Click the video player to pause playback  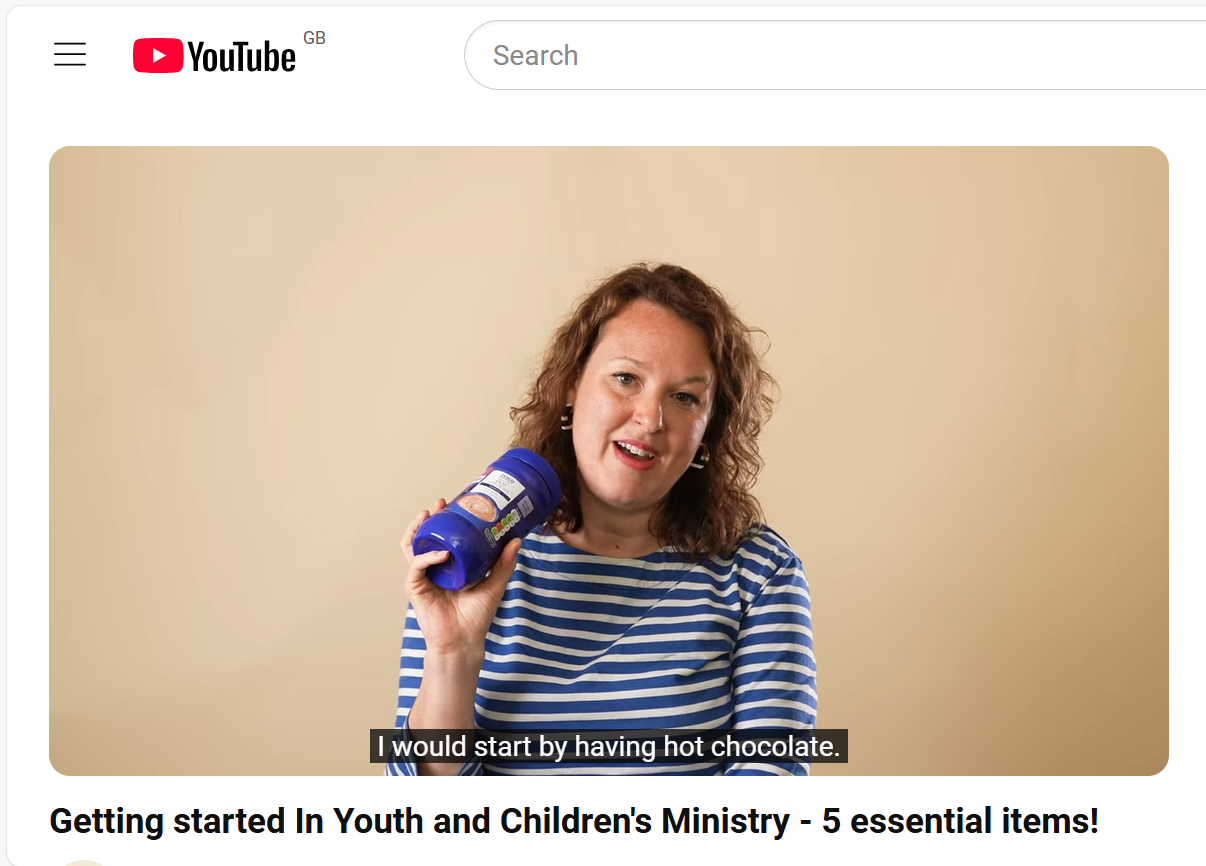coord(609,461)
